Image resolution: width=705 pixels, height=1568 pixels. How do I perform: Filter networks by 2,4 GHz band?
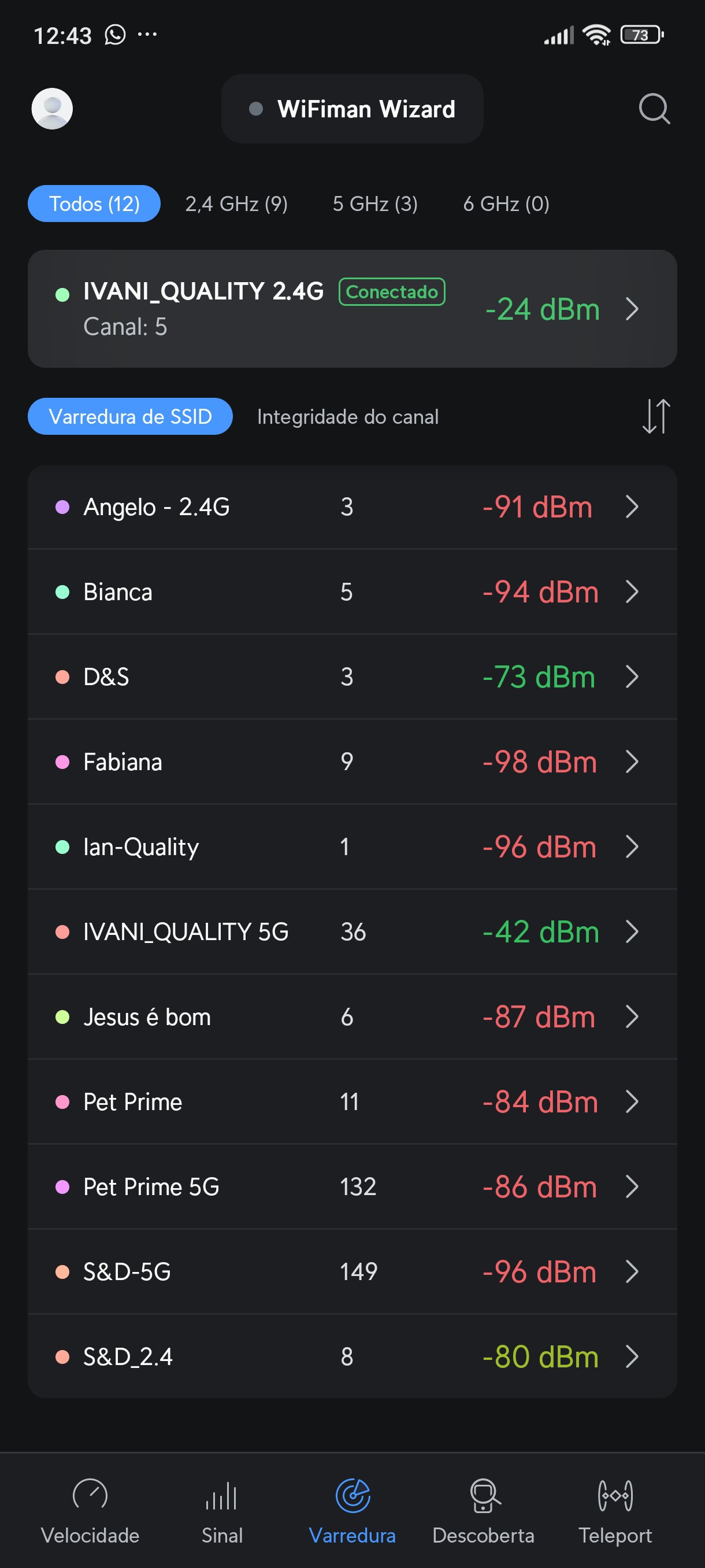tap(236, 204)
